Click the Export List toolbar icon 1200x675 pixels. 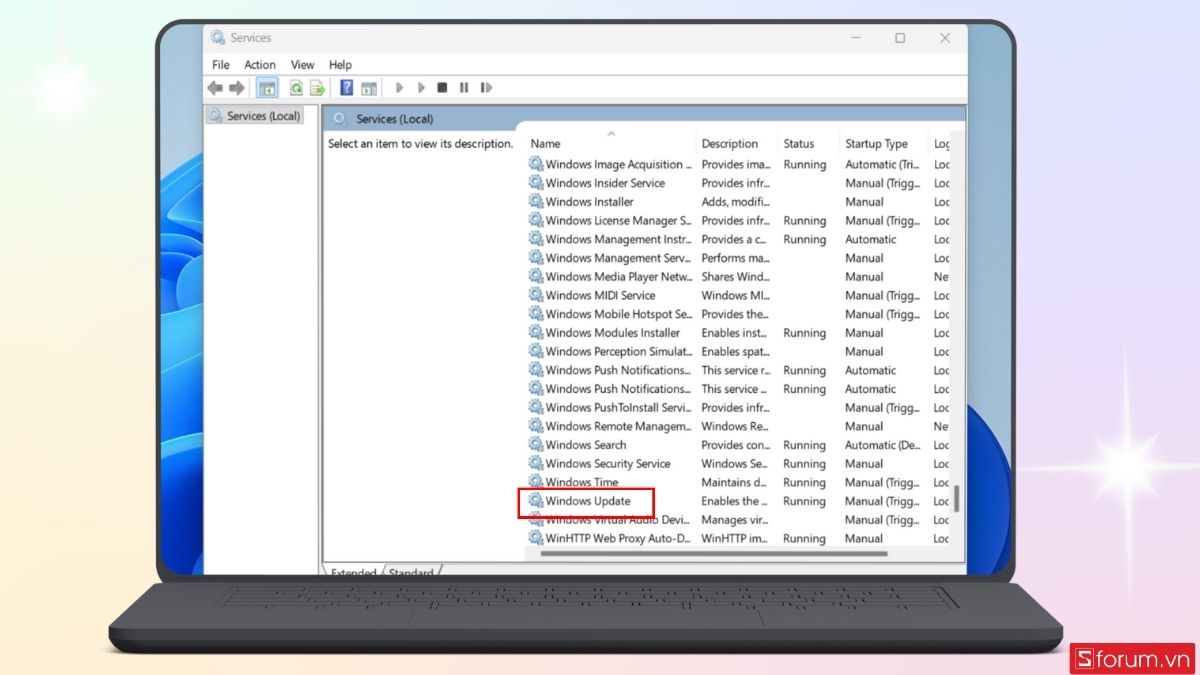click(x=317, y=88)
